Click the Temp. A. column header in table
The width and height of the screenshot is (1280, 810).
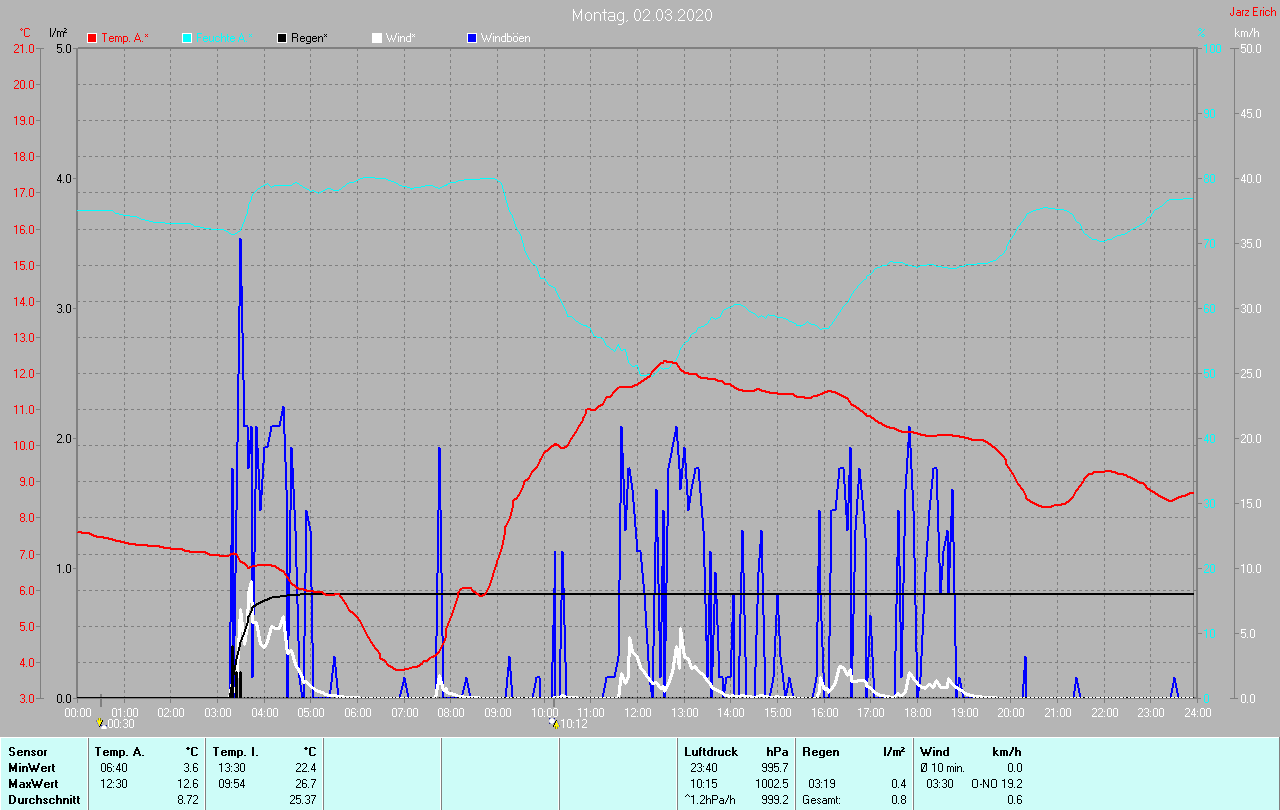pyautogui.click(x=119, y=752)
